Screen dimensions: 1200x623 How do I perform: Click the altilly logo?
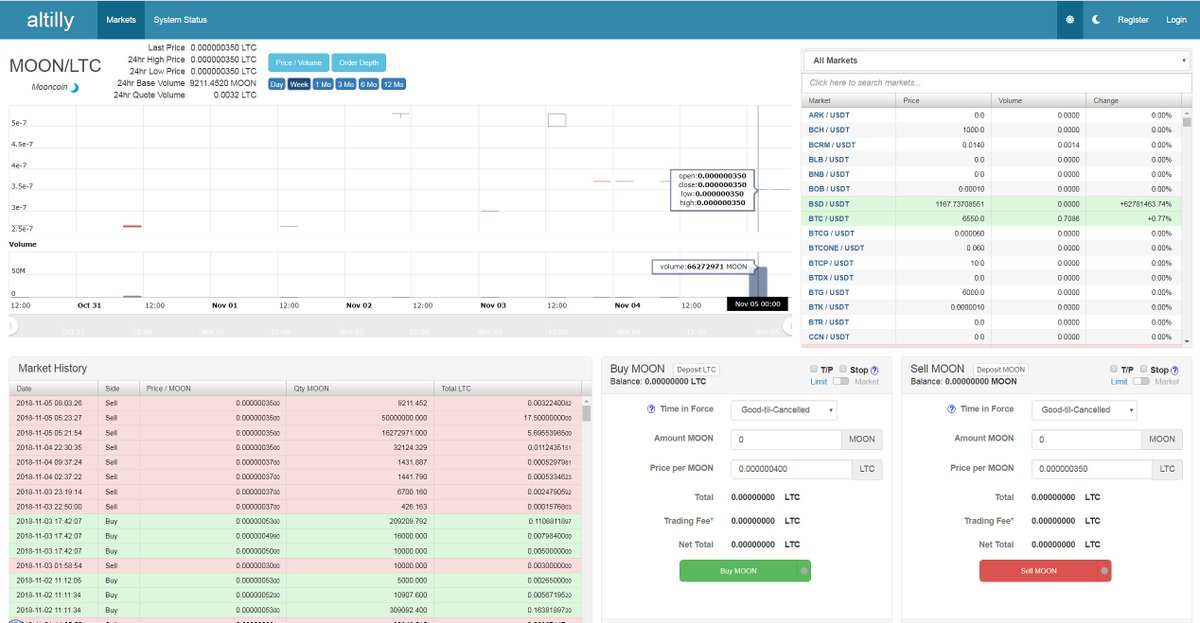49,19
